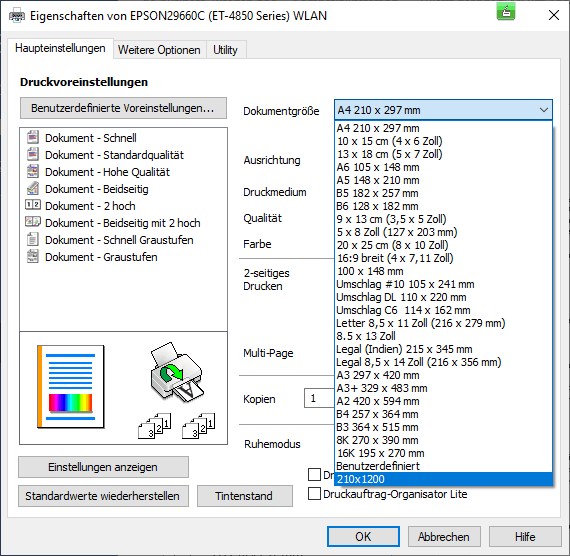Click the right collated pages icon
Viewport: 570px width, 556px height.
pos(198,426)
